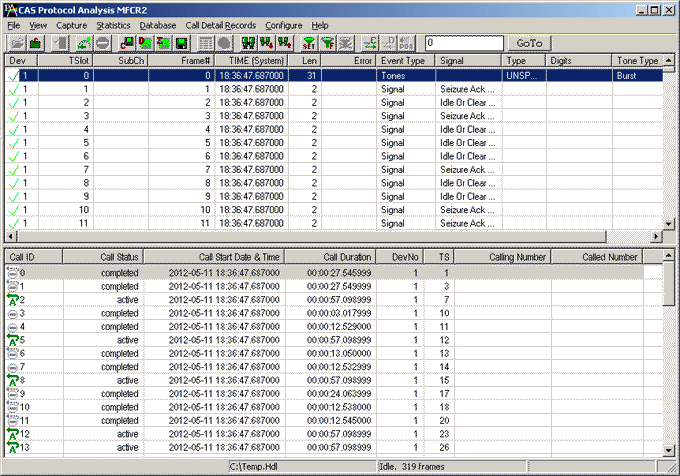The width and height of the screenshot is (680, 476).
Task: Click the Tone Type column header
Action: click(638, 61)
